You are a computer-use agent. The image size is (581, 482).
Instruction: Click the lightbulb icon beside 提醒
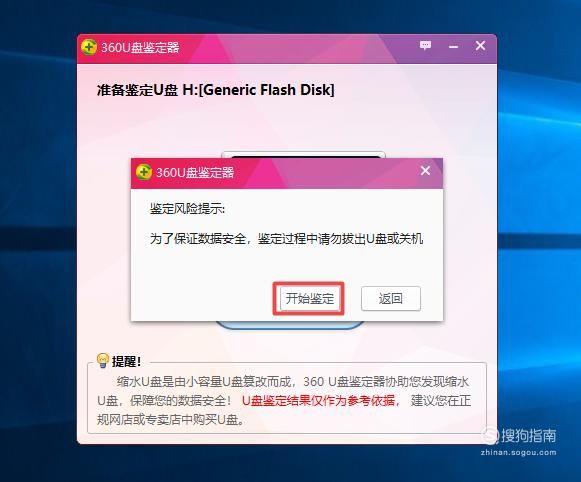(102, 360)
